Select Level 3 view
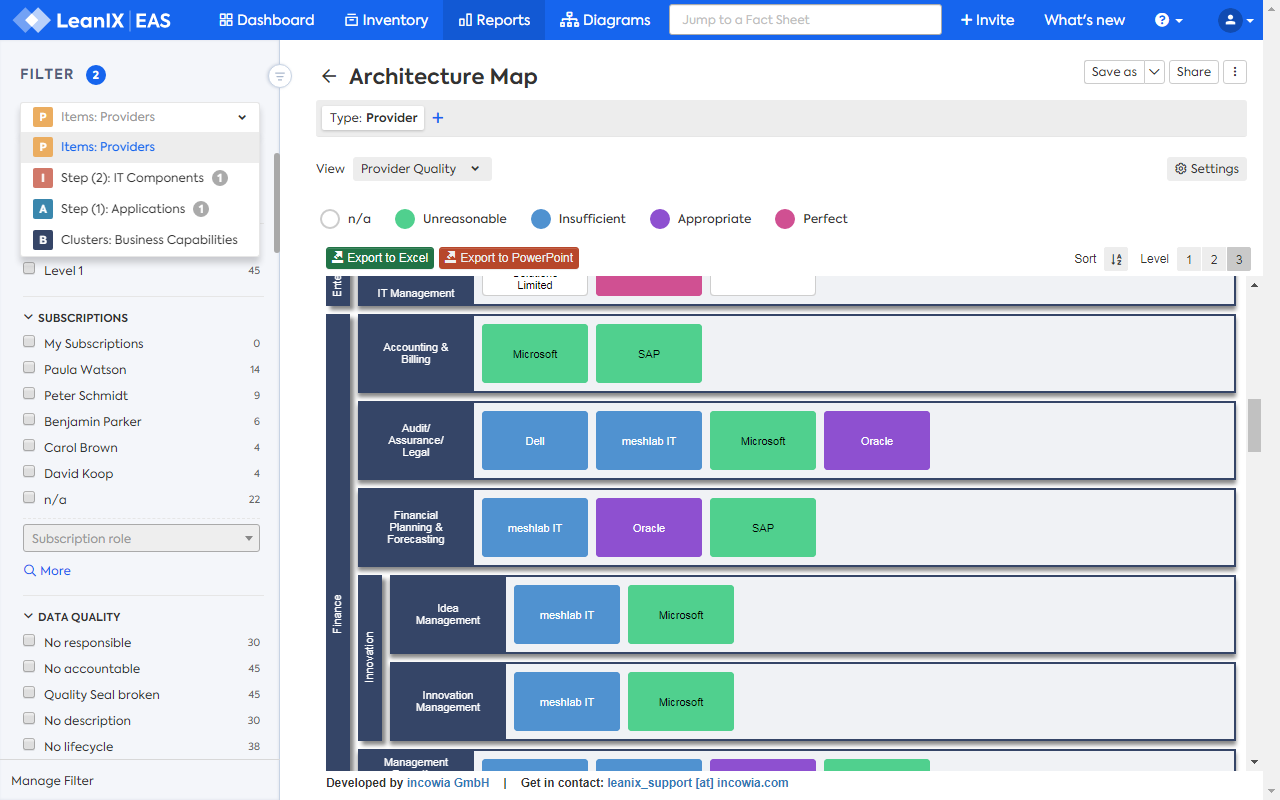Image resolution: width=1280 pixels, height=800 pixels. (1239, 259)
